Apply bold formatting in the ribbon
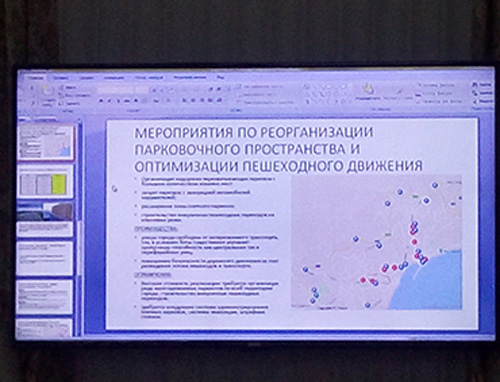This screenshot has height=382, width=500. click(101, 100)
